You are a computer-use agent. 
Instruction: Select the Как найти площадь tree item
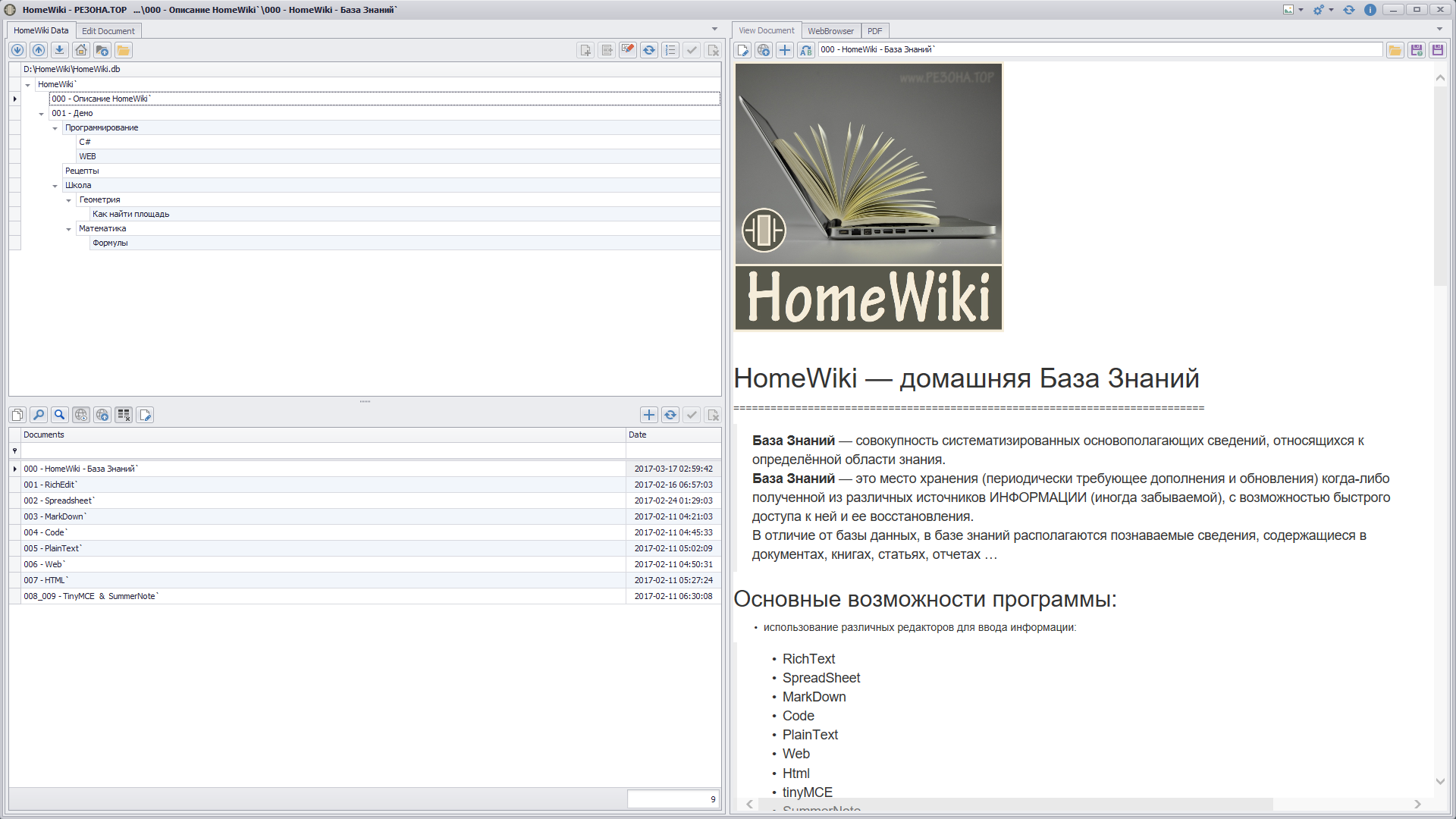[x=406, y=214]
